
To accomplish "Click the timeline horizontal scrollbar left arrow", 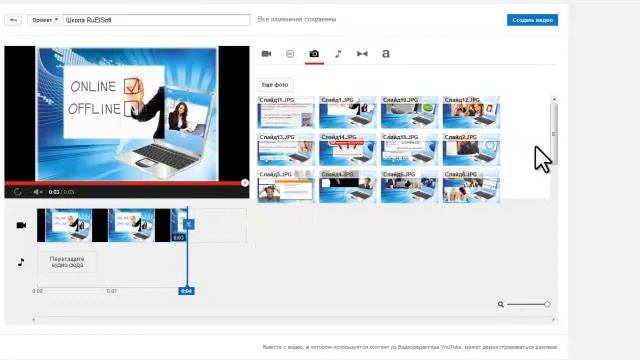I will [x=33, y=320].
